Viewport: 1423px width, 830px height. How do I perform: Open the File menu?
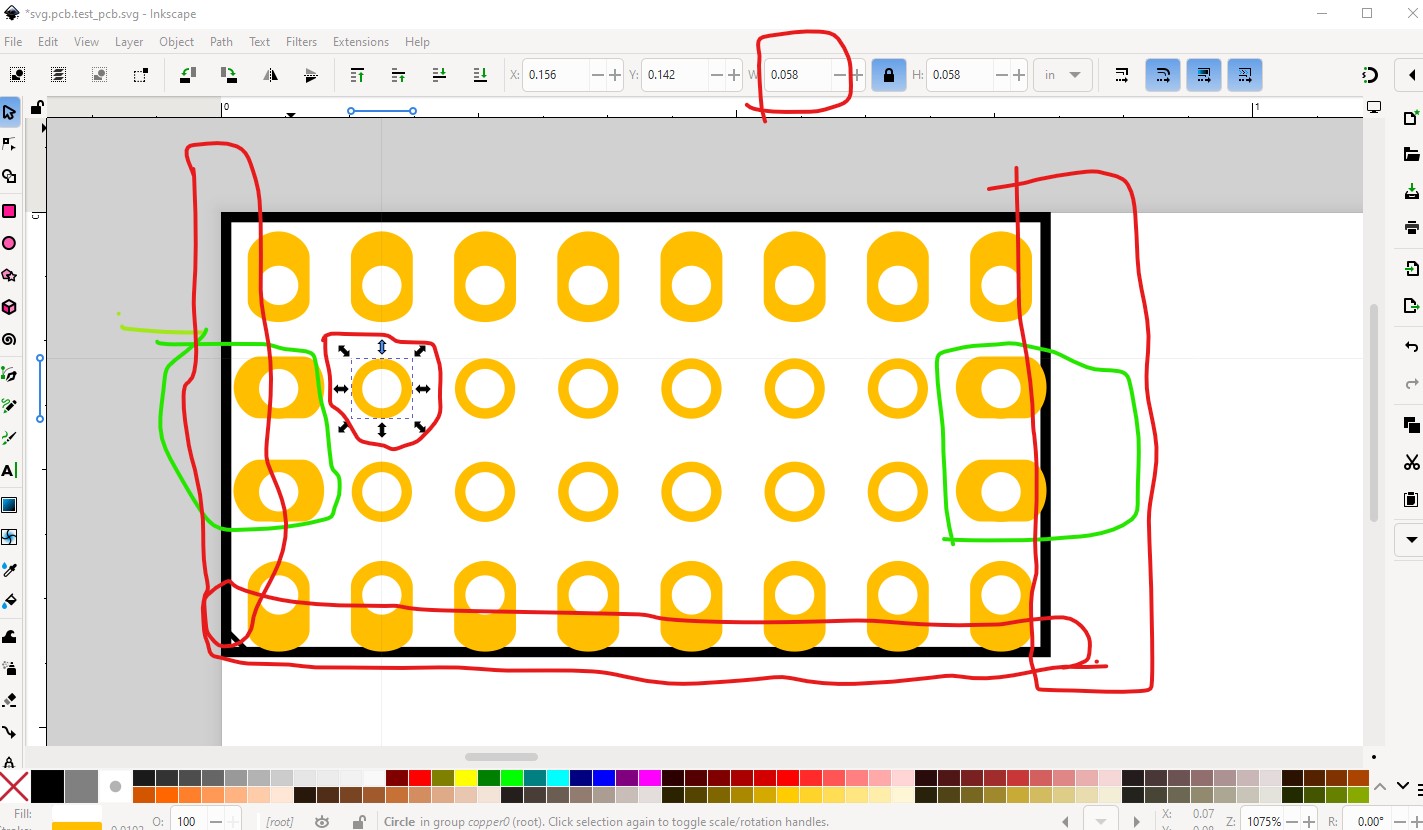point(13,42)
